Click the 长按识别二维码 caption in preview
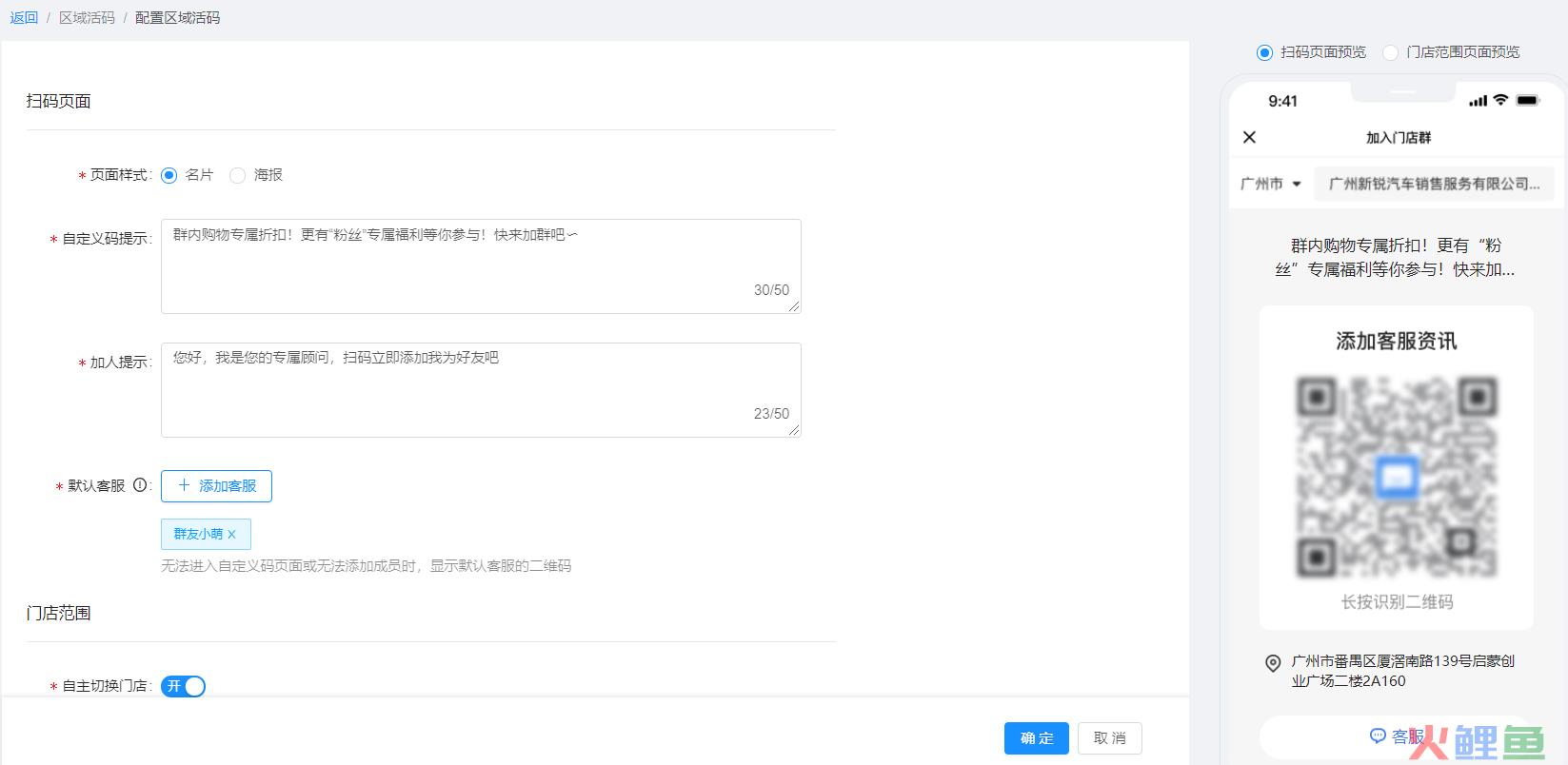 (x=1397, y=602)
